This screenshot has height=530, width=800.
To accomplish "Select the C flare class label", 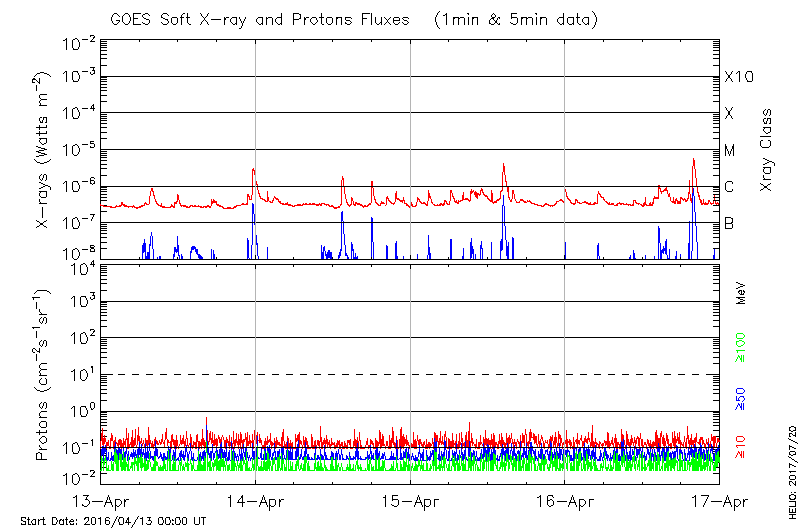I will click(x=729, y=187).
